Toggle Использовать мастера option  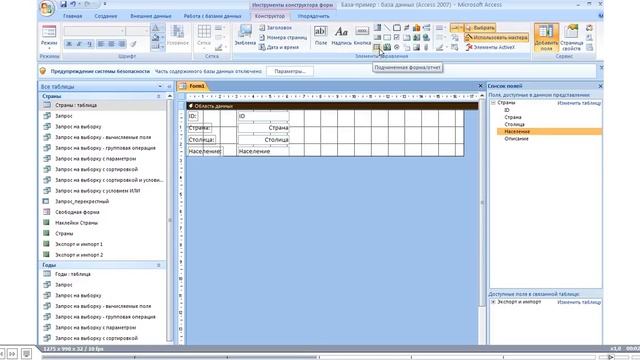coord(496,38)
